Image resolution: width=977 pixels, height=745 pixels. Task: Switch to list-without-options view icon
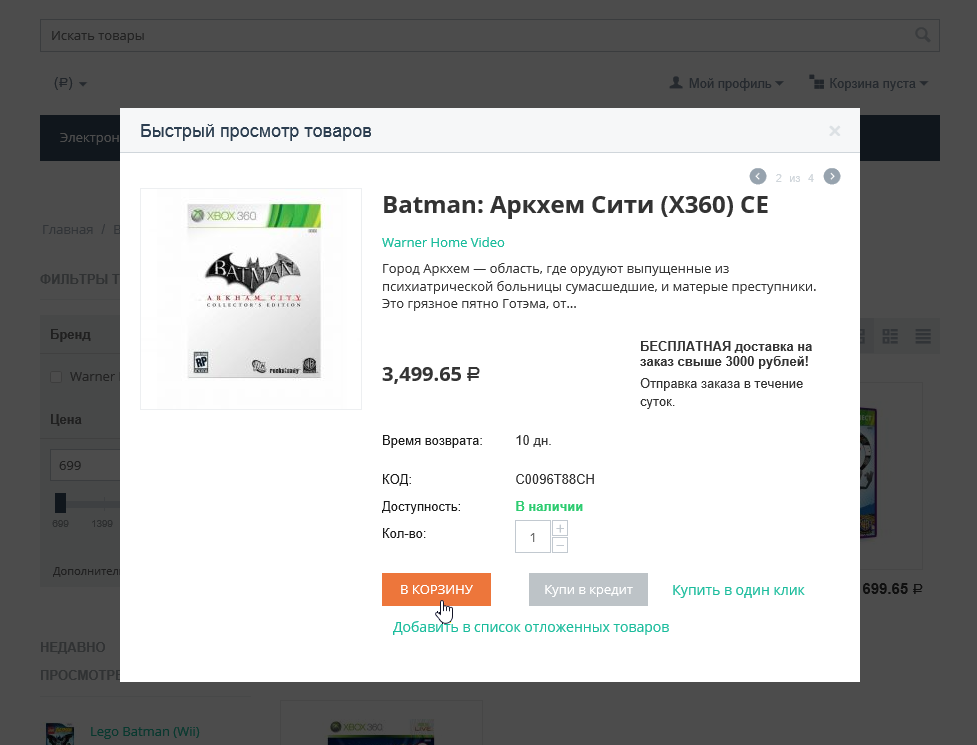(891, 336)
